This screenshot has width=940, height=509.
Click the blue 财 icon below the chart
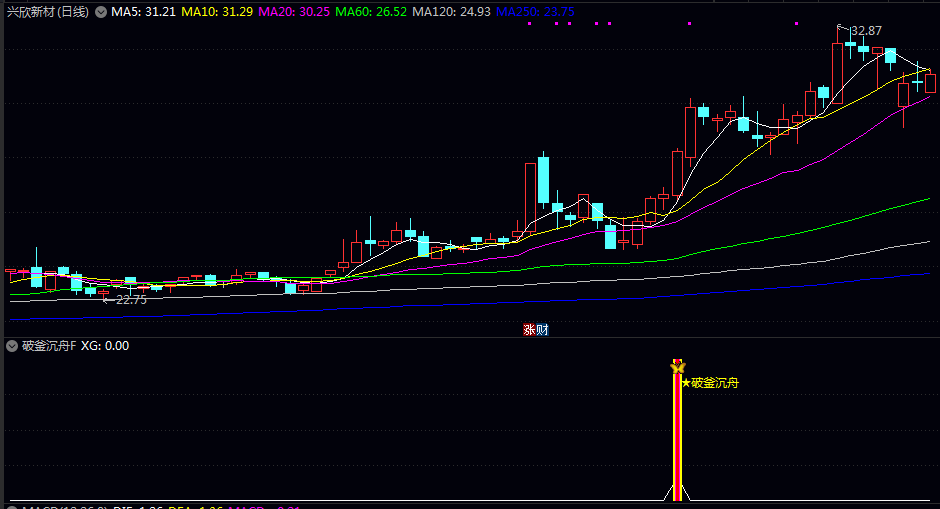[543, 330]
